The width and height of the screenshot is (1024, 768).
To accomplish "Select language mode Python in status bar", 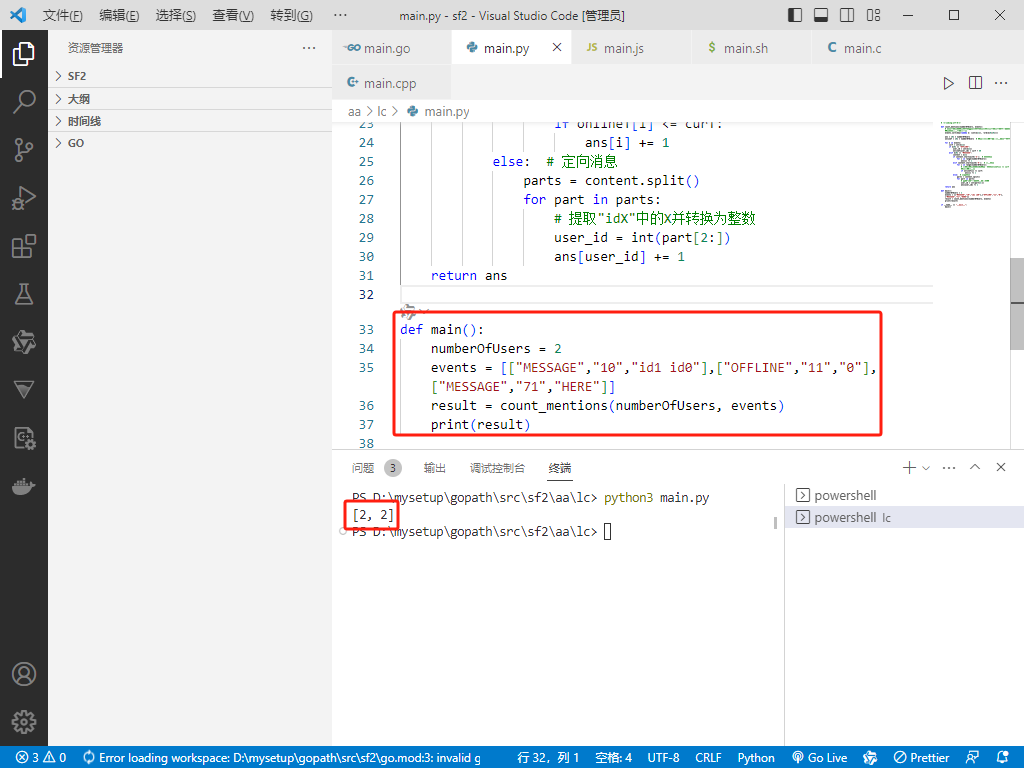I will [x=756, y=758].
